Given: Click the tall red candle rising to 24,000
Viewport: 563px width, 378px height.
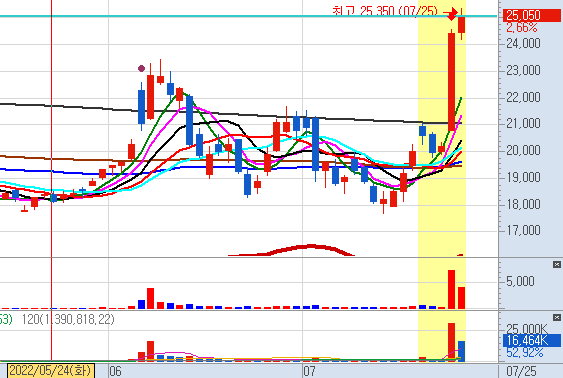Looking at the screenshot, I should (451, 82).
